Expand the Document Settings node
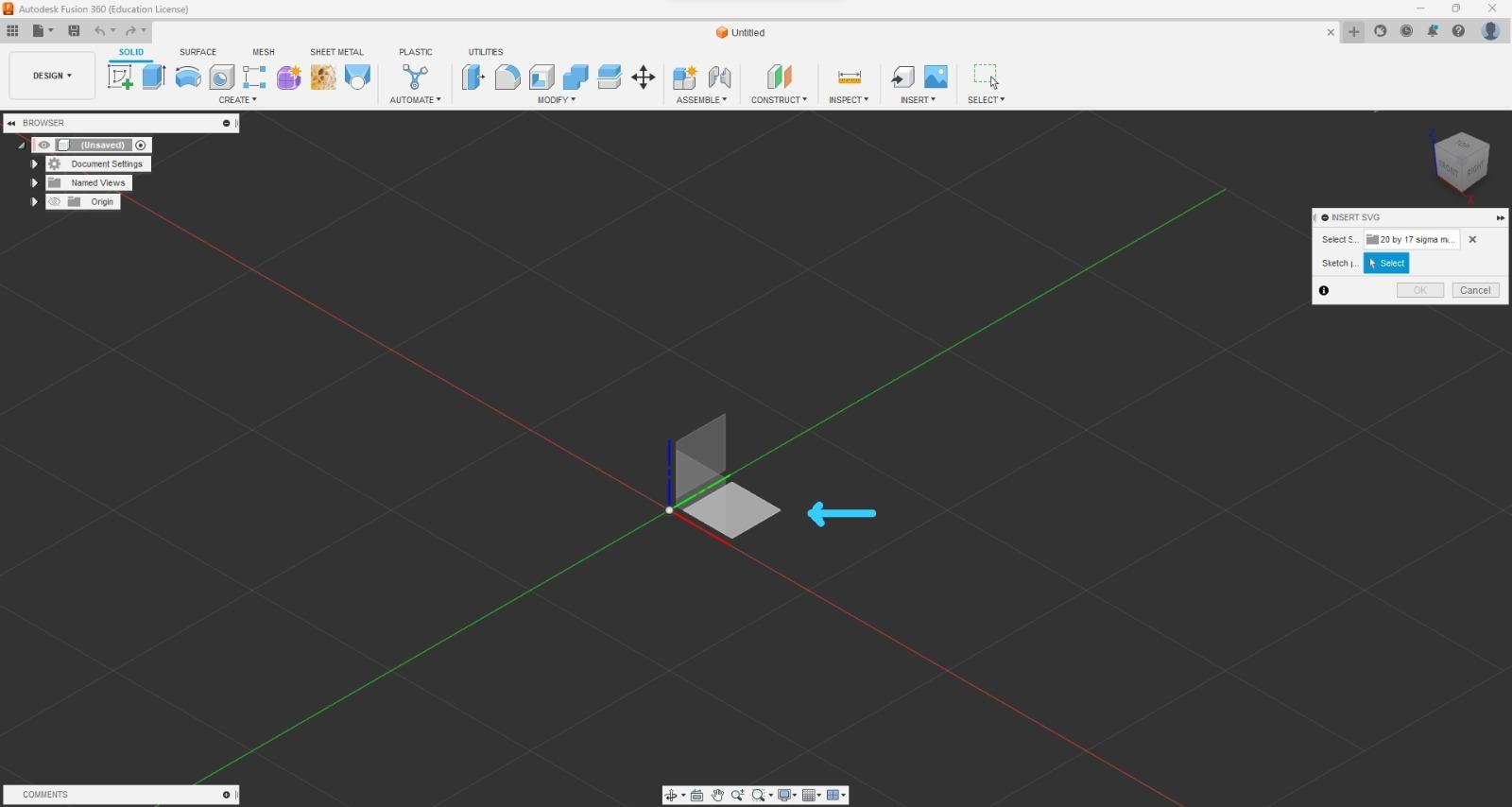1512x807 pixels. pos(34,164)
